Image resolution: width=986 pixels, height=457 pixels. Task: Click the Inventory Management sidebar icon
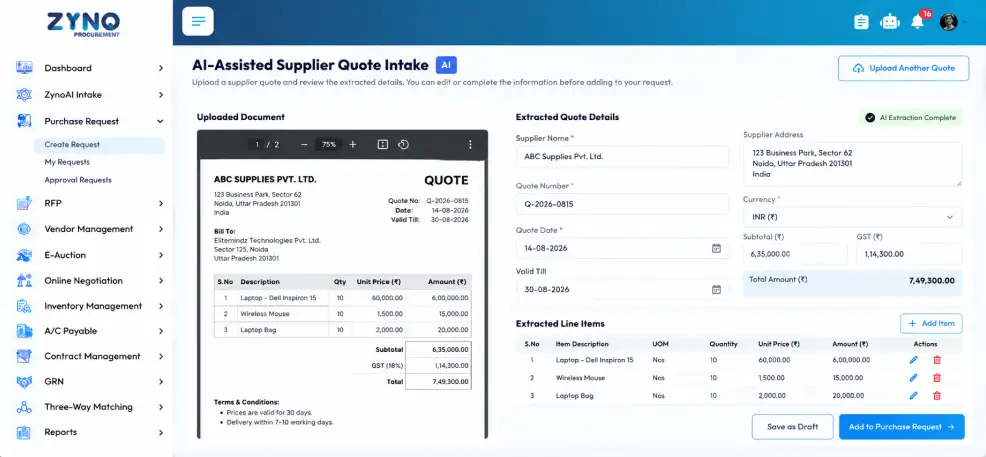click(x=24, y=306)
